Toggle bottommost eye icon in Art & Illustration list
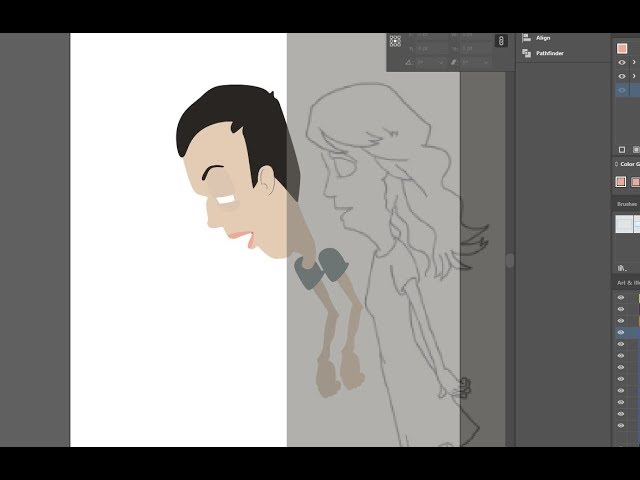Screen dimensions: 640x480 pyautogui.click(x=621, y=425)
